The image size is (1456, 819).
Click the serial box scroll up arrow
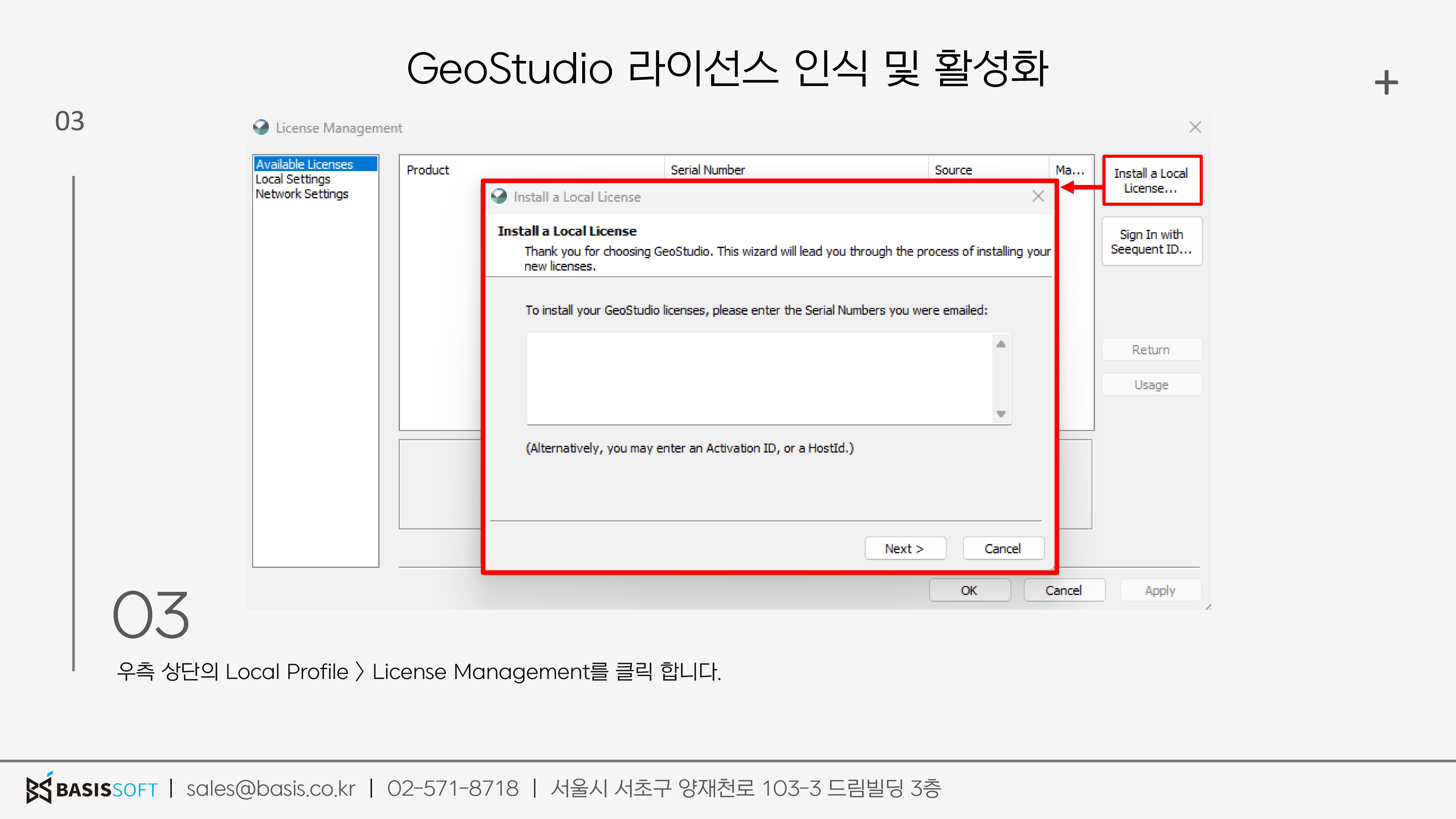pos(1001,344)
